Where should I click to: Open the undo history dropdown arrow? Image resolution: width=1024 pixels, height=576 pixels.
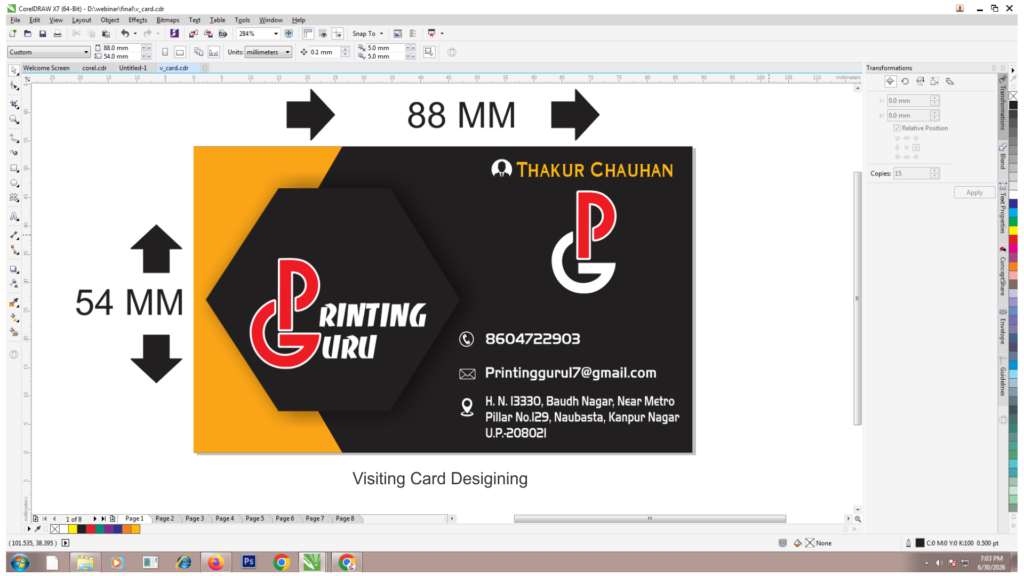pyautogui.click(x=135, y=33)
